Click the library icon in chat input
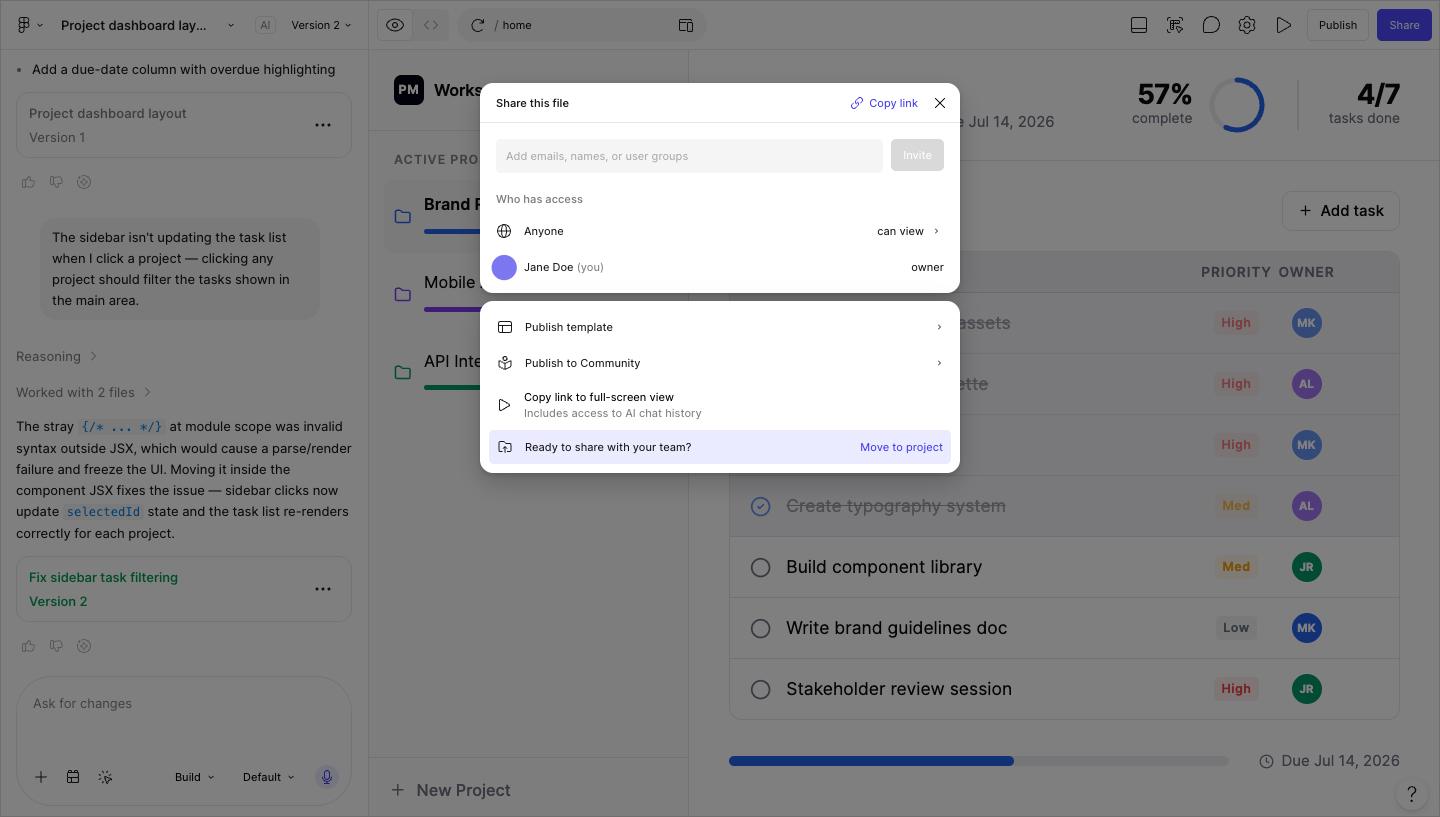This screenshot has height=817, width=1440. coord(73,777)
